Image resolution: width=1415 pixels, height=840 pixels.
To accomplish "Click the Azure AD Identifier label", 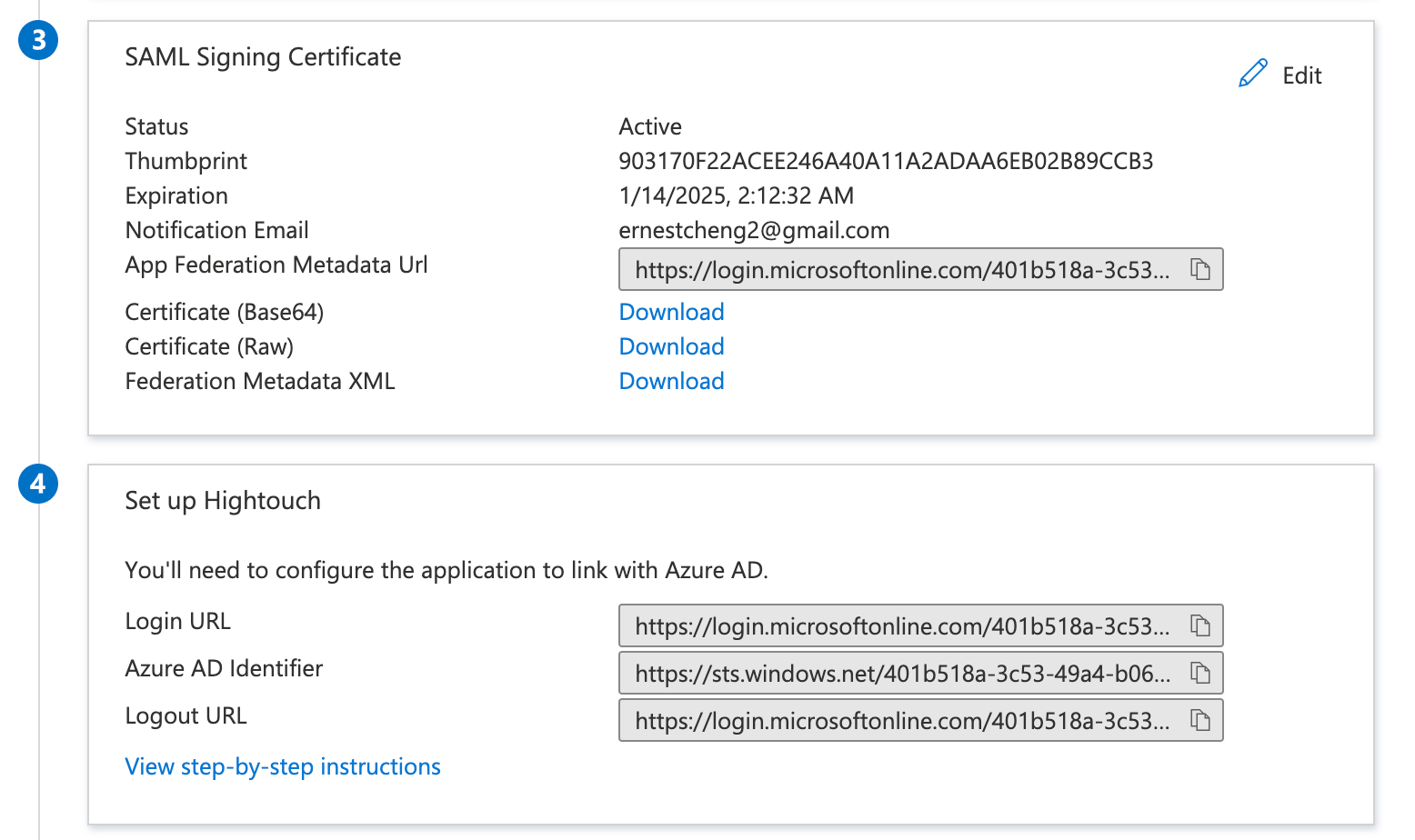I will click(x=224, y=668).
